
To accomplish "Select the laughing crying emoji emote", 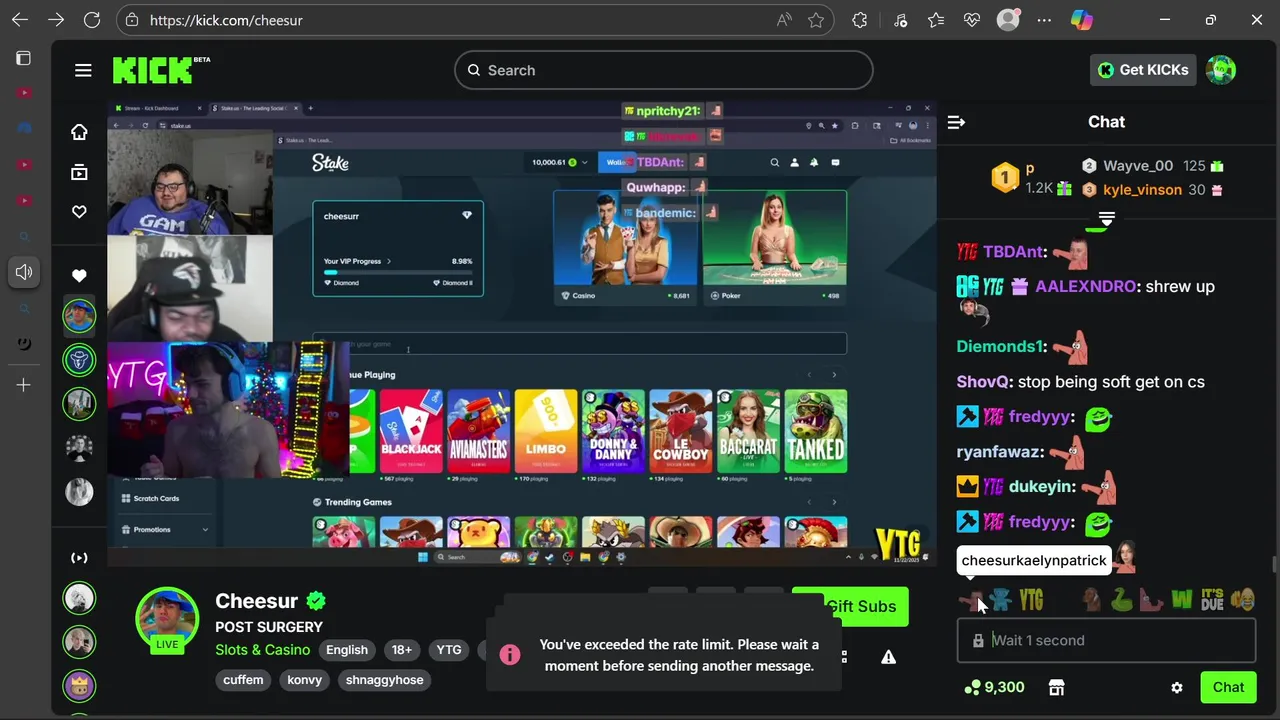I will pyautogui.click(x=1243, y=599).
